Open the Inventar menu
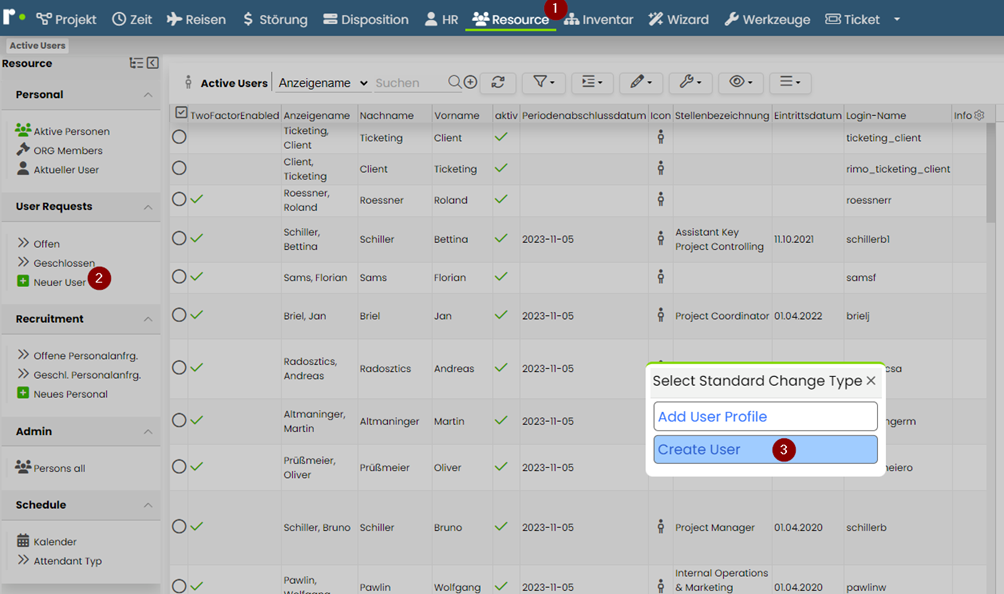Viewport: 1004px width, 594px height. (x=599, y=19)
